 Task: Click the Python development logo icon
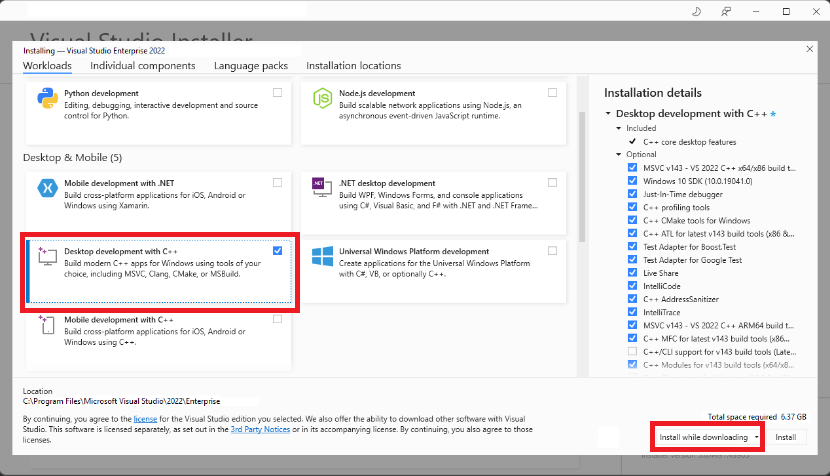(x=47, y=98)
